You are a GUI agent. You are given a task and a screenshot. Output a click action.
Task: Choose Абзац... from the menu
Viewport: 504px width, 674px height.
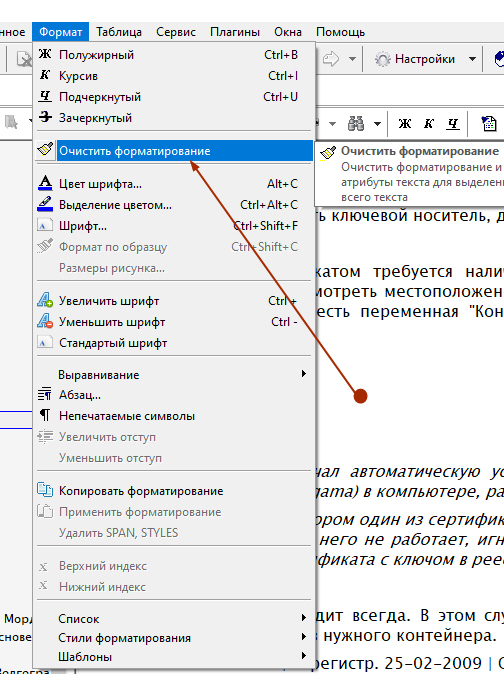[x=174, y=394]
